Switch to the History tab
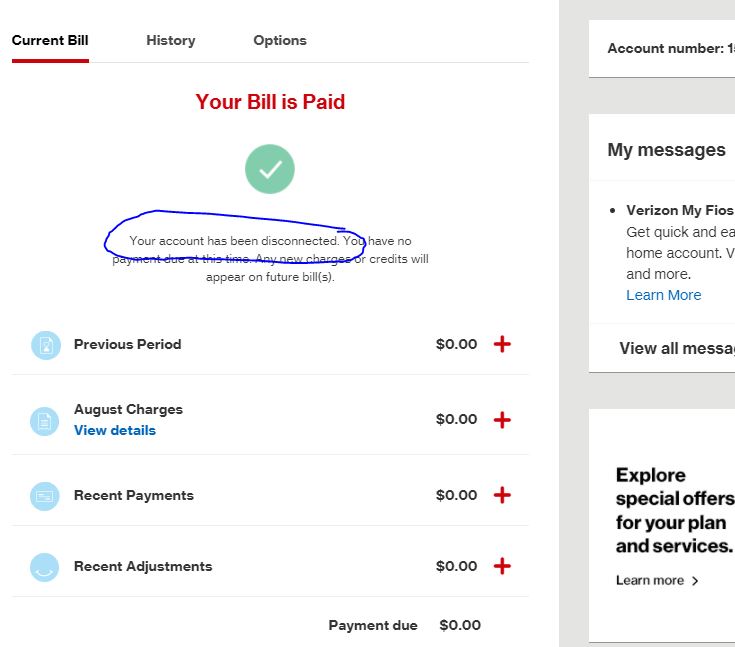The image size is (735, 647). tap(171, 40)
